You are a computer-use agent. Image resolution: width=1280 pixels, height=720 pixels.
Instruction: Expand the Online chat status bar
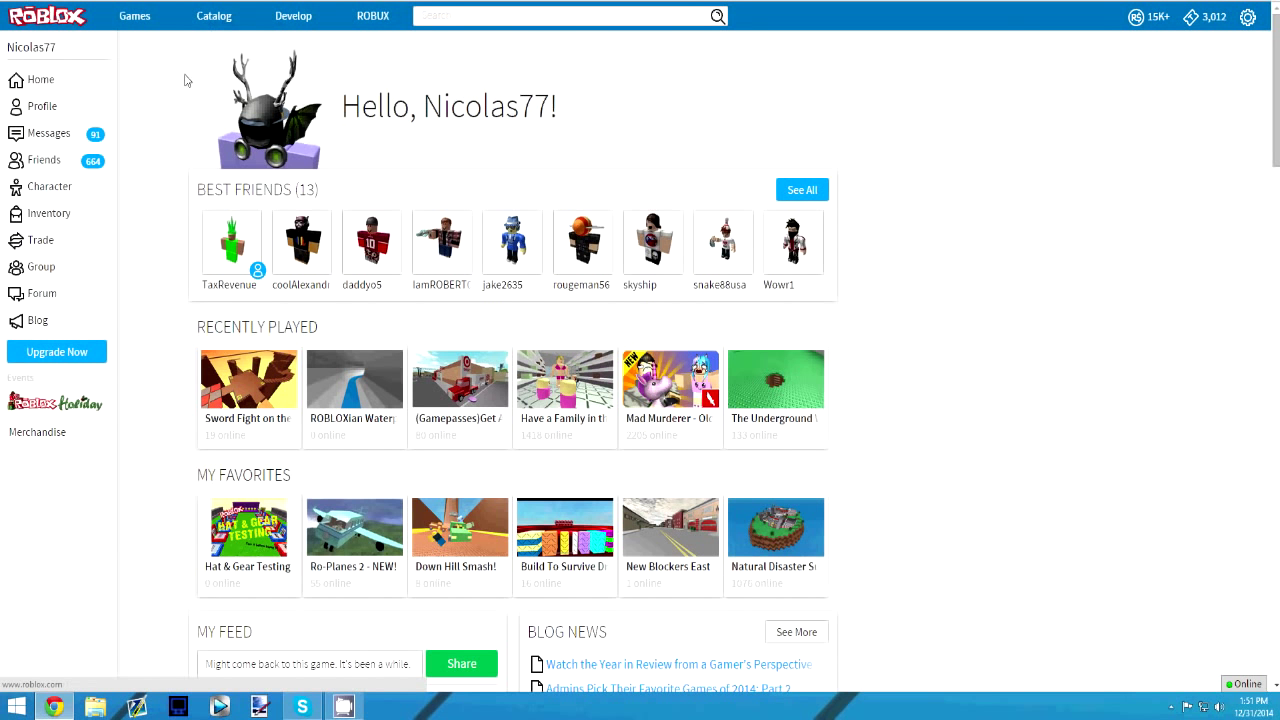1246,684
